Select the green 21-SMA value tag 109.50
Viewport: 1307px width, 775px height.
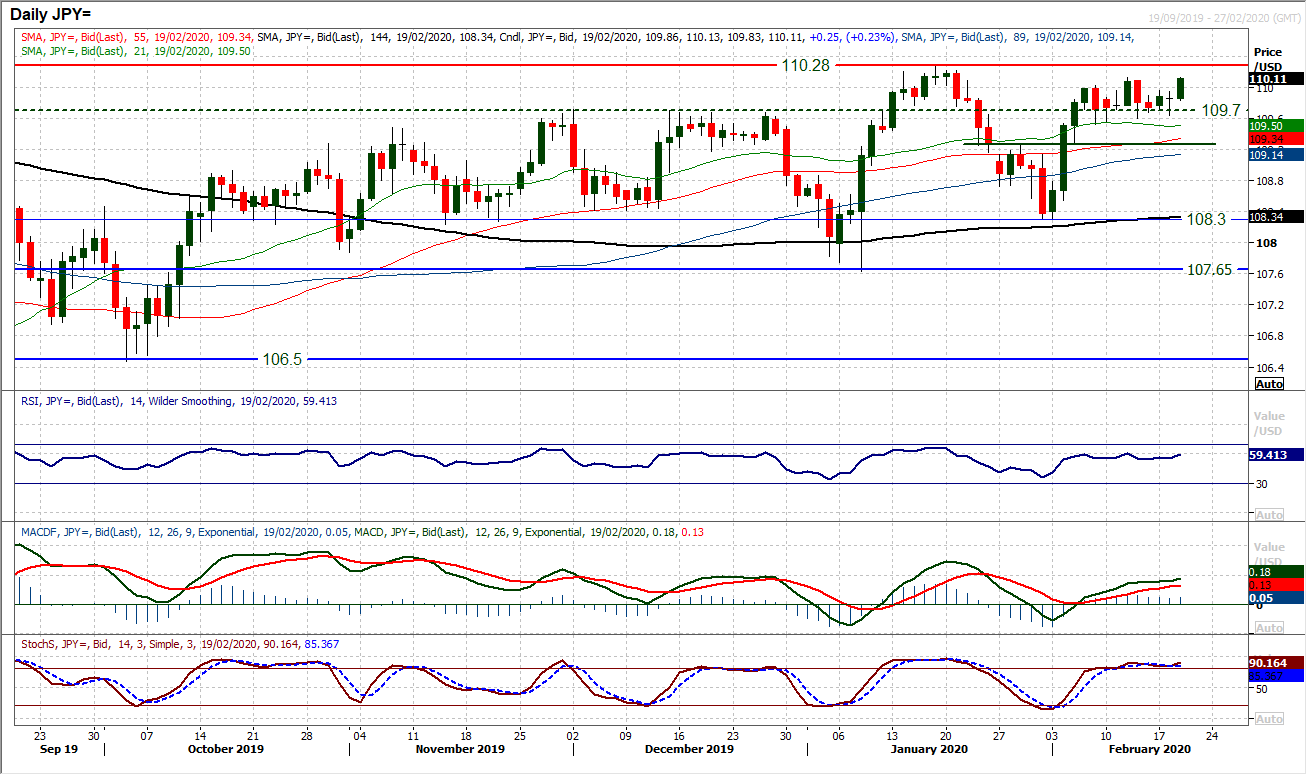click(1275, 125)
